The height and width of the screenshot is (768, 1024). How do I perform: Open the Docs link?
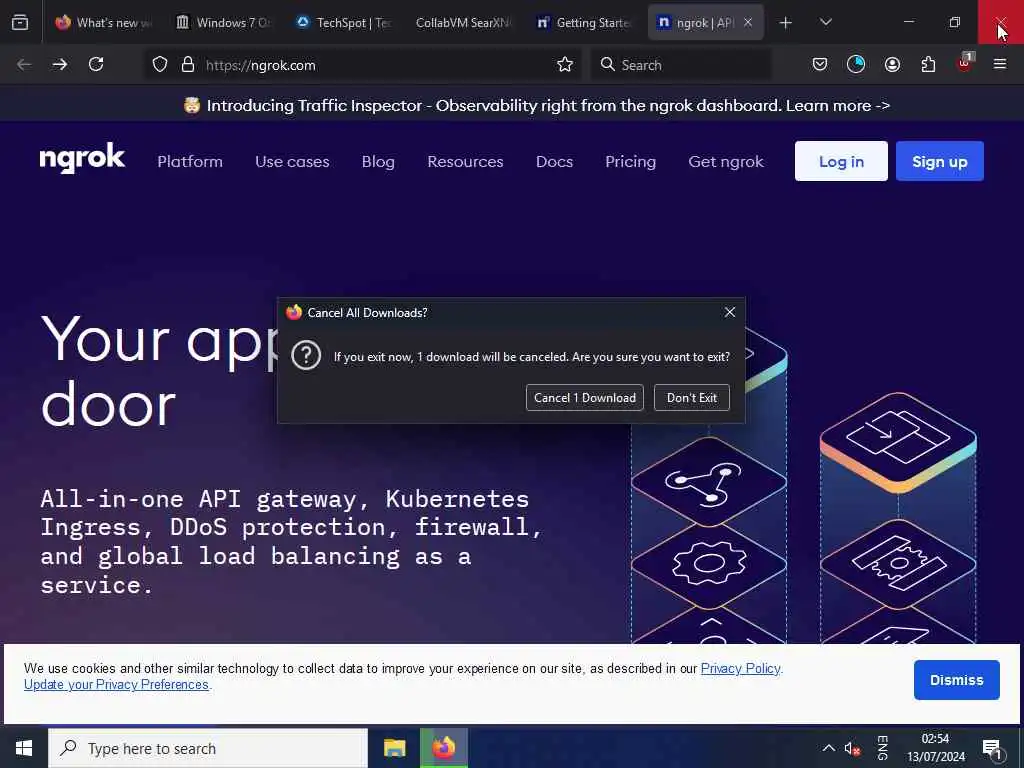pos(554,161)
